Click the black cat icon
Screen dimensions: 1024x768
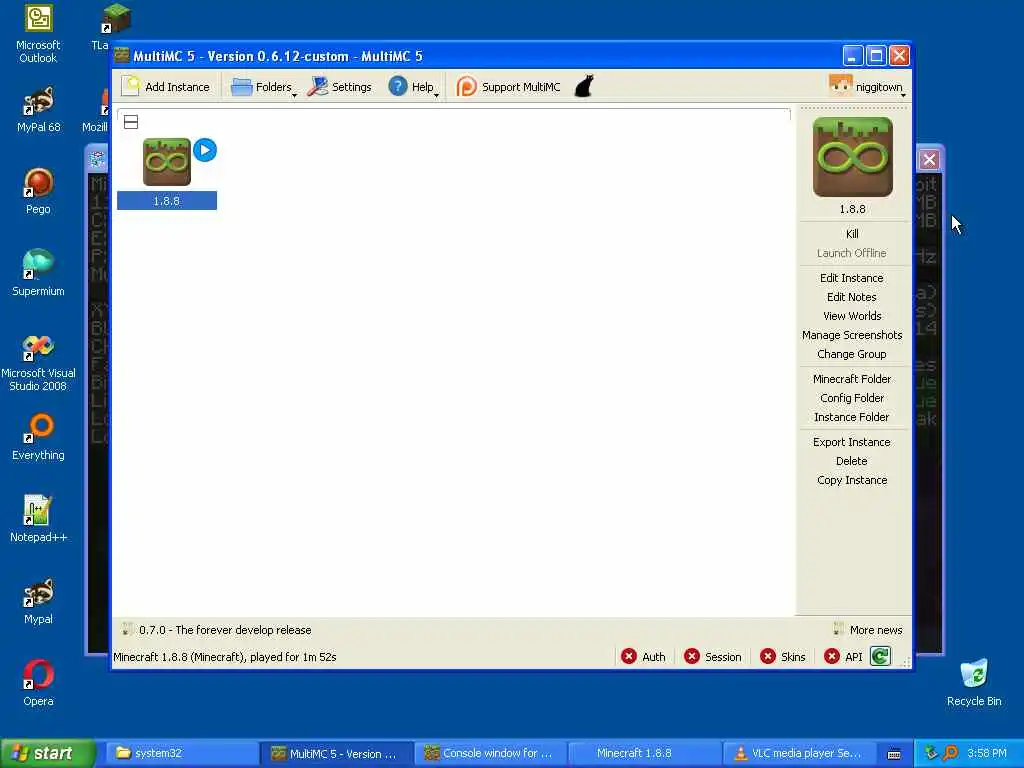[584, 86]
